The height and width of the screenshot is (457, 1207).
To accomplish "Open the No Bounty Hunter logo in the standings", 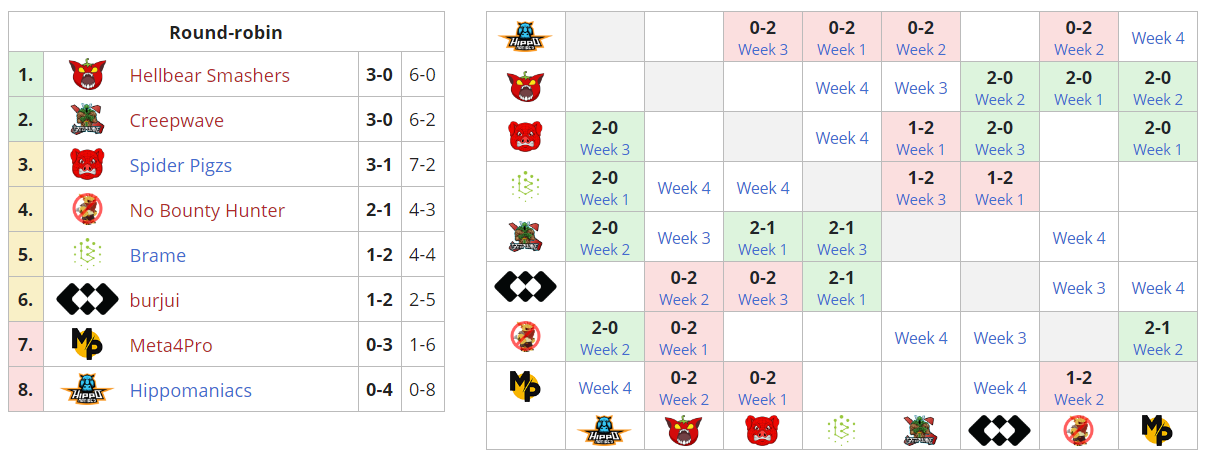I will (x=87, y=210).
